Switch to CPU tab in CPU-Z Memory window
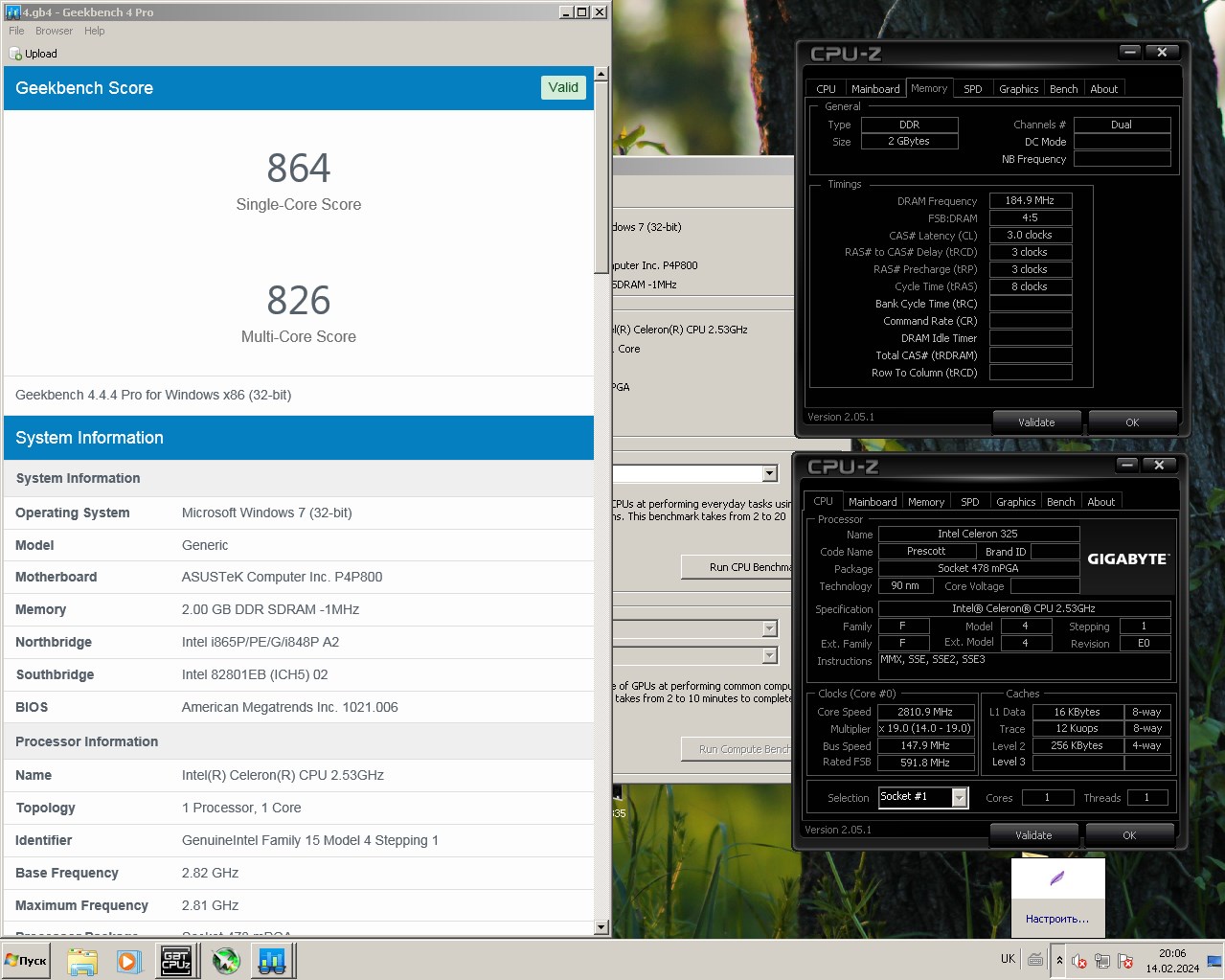This screenshot has width=1225, height=980. click(826, 89)
